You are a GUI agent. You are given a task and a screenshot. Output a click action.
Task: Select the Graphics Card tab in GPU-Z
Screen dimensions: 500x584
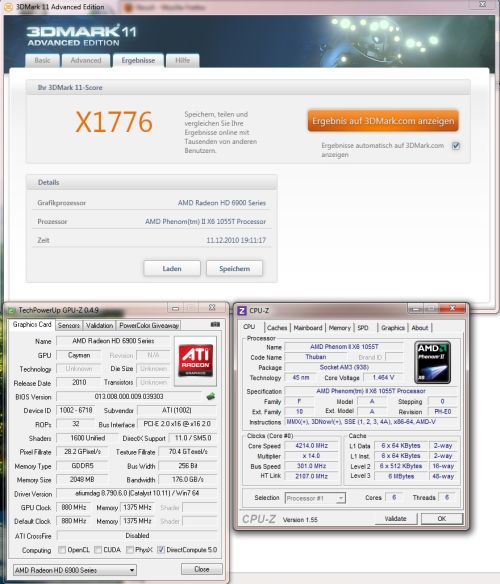[x=32, y=325]
